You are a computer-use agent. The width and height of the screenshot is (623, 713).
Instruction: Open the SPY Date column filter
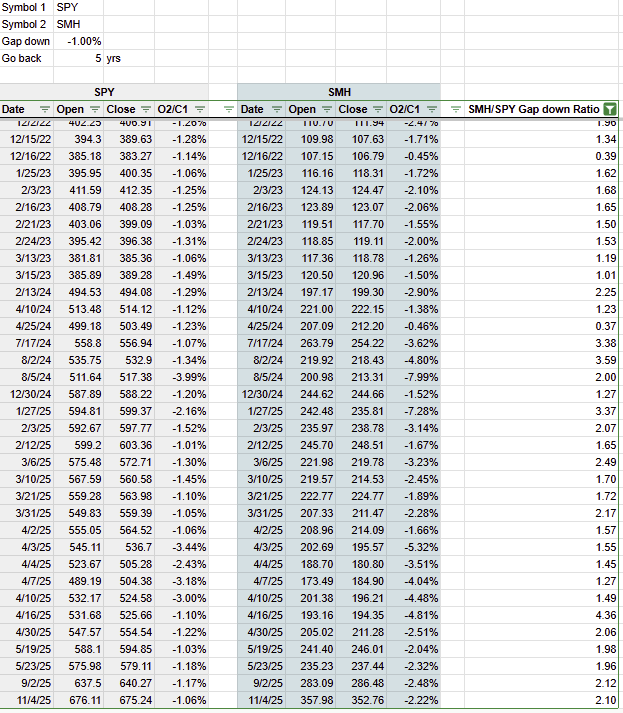45,109
